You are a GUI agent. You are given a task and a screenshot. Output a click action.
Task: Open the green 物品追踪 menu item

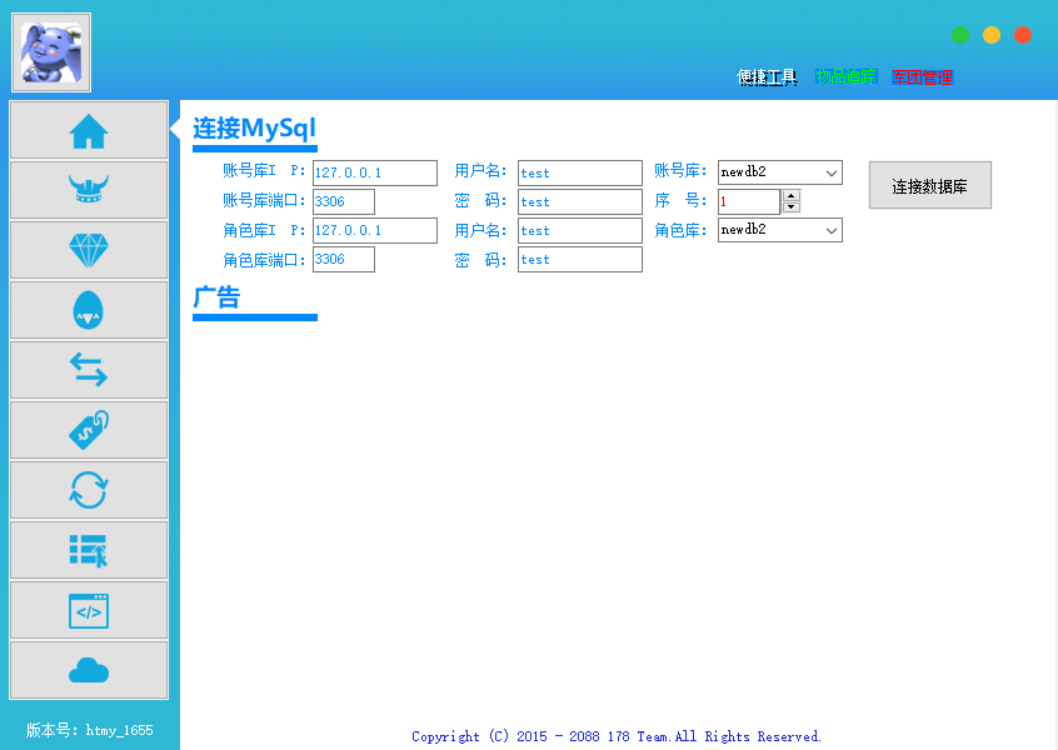pos(845,77)
